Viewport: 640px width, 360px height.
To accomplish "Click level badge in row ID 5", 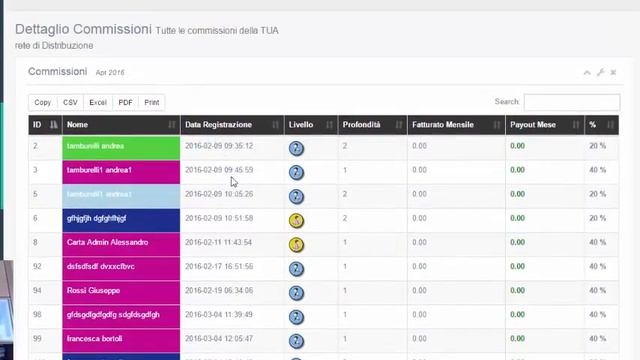I will 296,196.
